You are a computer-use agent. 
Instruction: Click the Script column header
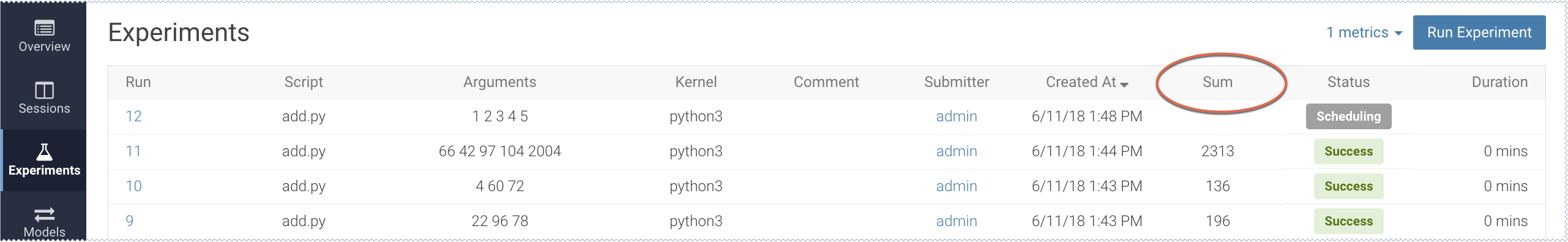coord(304,82)
